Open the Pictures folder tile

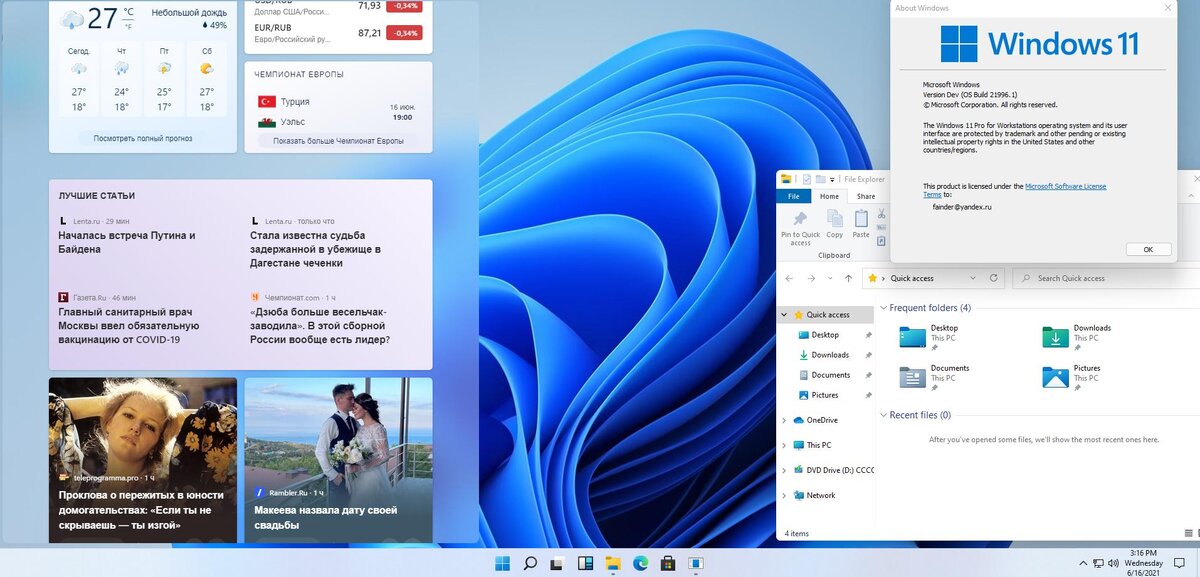[x=1071, y=377]
